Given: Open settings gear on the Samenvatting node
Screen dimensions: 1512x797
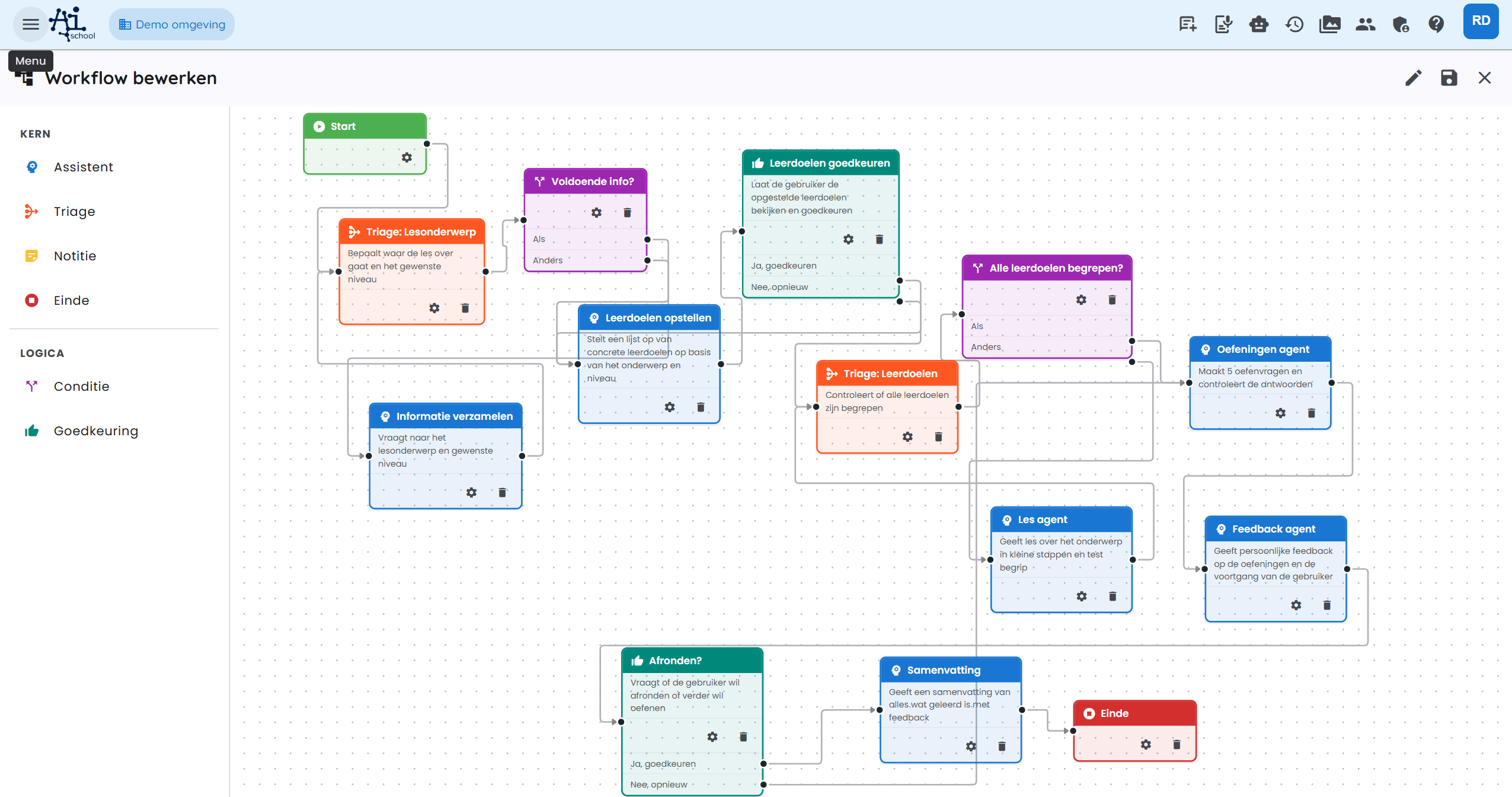Looking at the screenshot, I should tap(971, 746).
